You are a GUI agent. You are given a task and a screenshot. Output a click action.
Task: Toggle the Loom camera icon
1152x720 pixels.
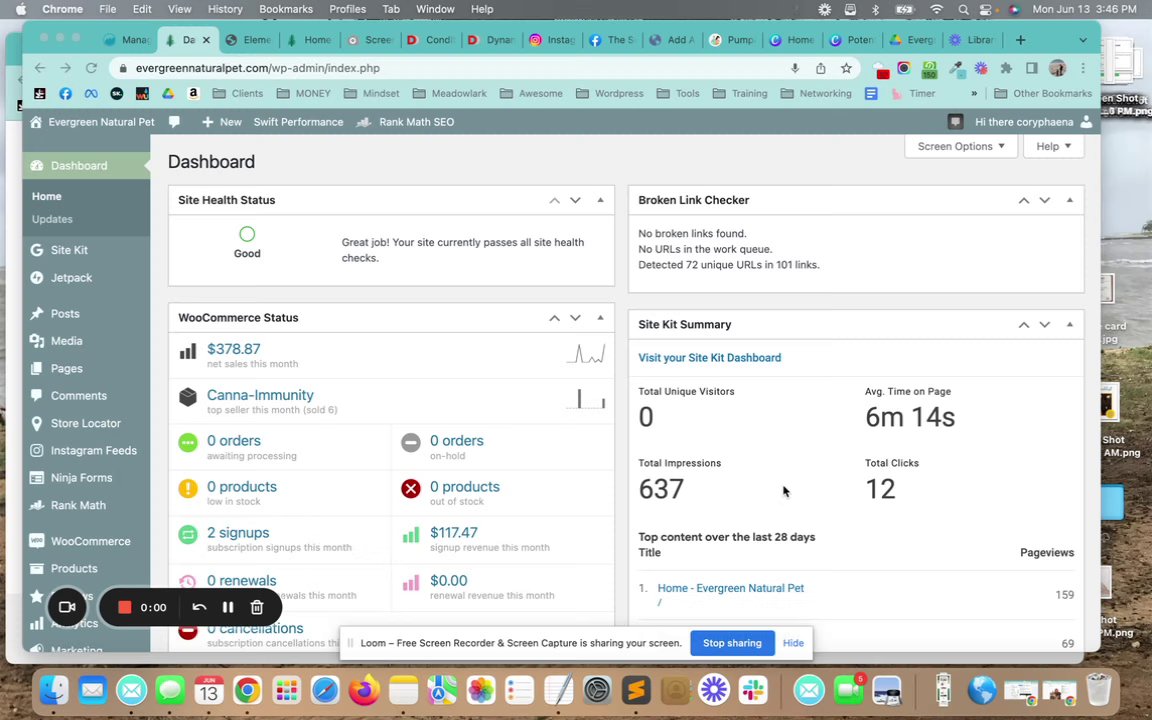67,607
